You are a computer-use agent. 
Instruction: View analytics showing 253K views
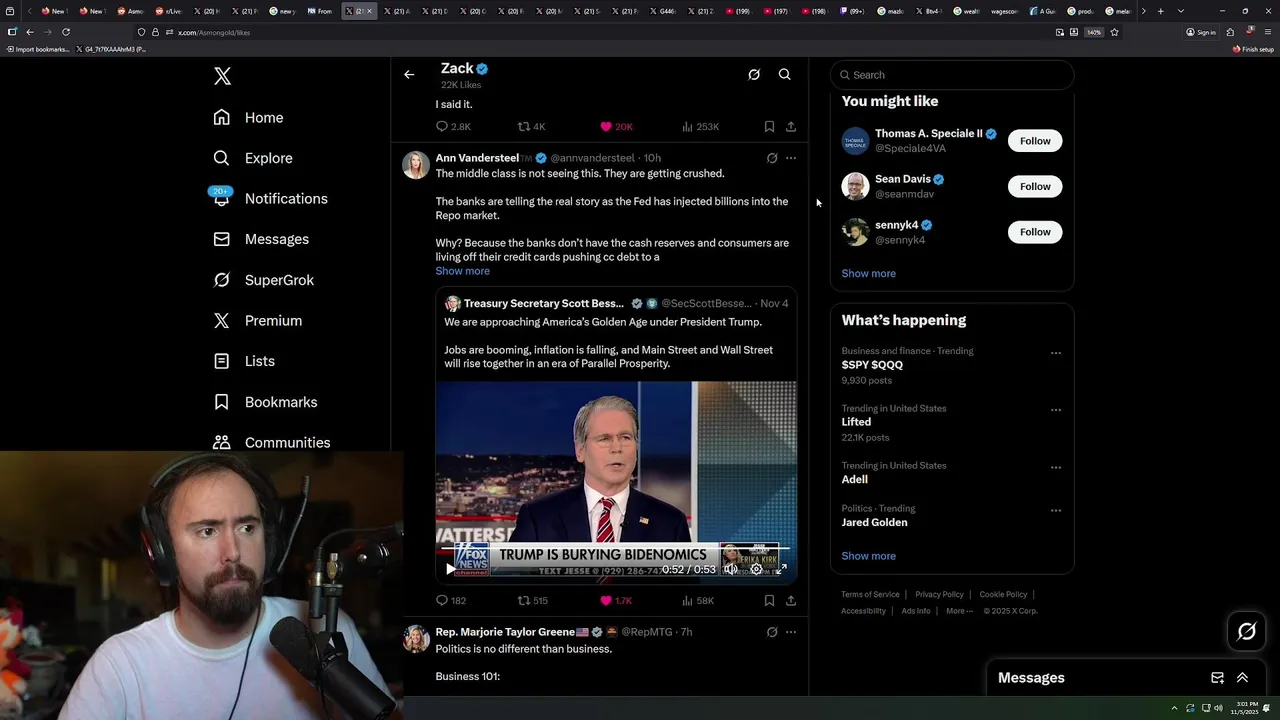click(700, 127)
